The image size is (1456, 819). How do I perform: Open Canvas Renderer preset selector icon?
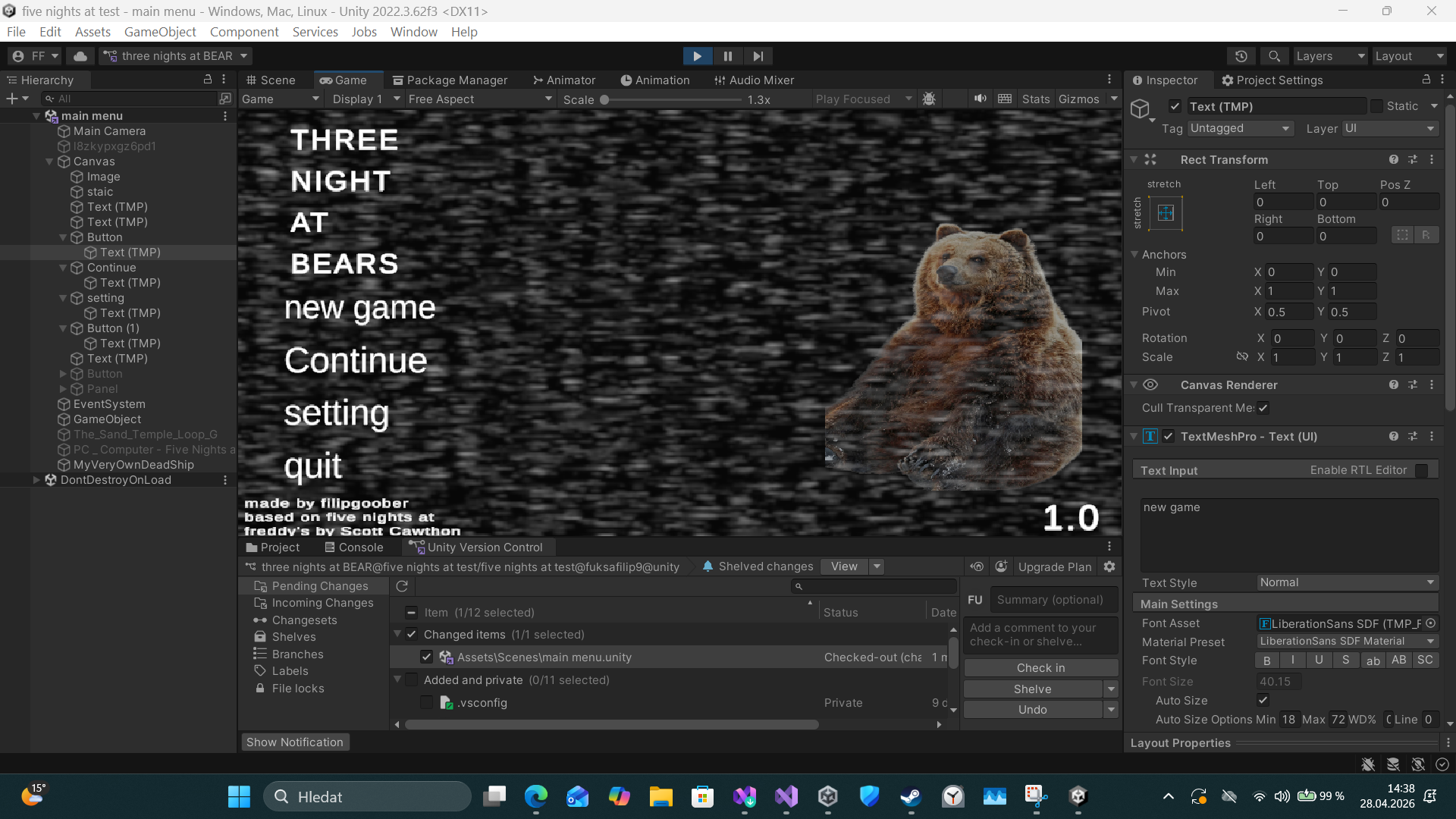tap(1413, 384)
